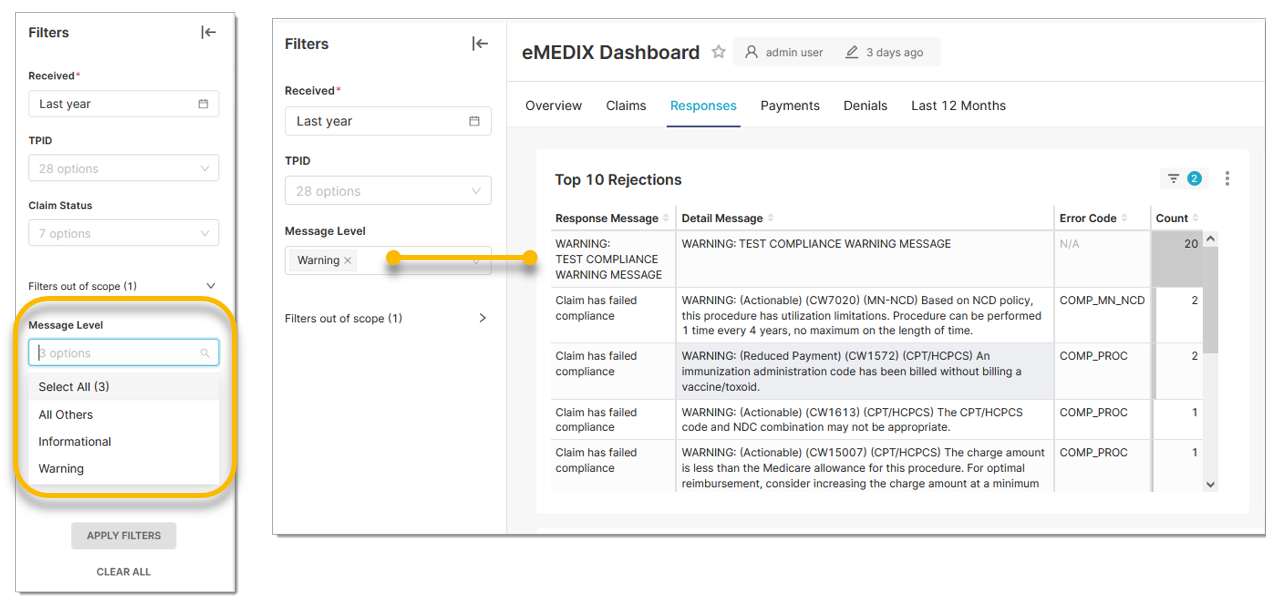The width and height of the screenshot is (1266, 603).
Task: Choose the Select All (3) option
Action: tap(74, 387)
